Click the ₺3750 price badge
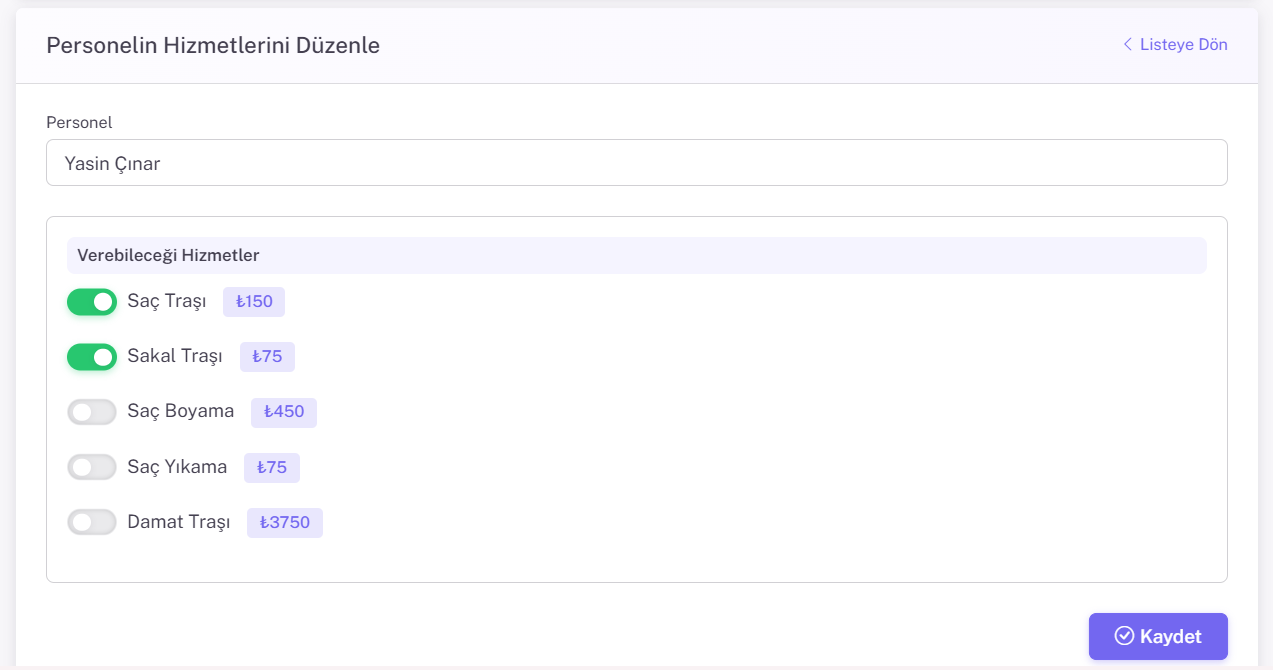Viewport: 1273px width, 670px height. pos(285,522)
